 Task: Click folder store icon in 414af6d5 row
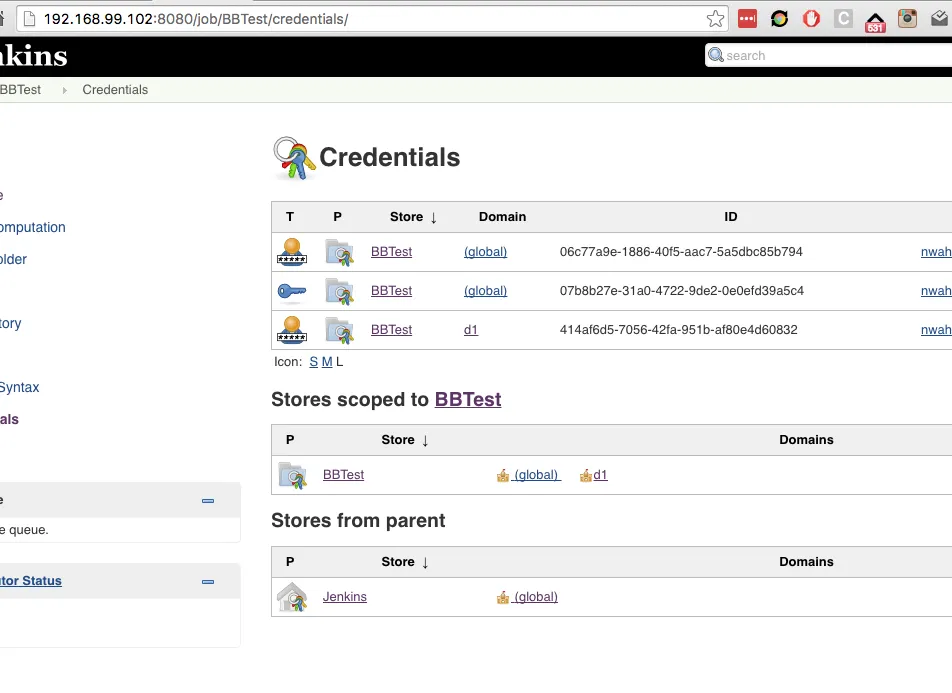[x=339, y=330]
